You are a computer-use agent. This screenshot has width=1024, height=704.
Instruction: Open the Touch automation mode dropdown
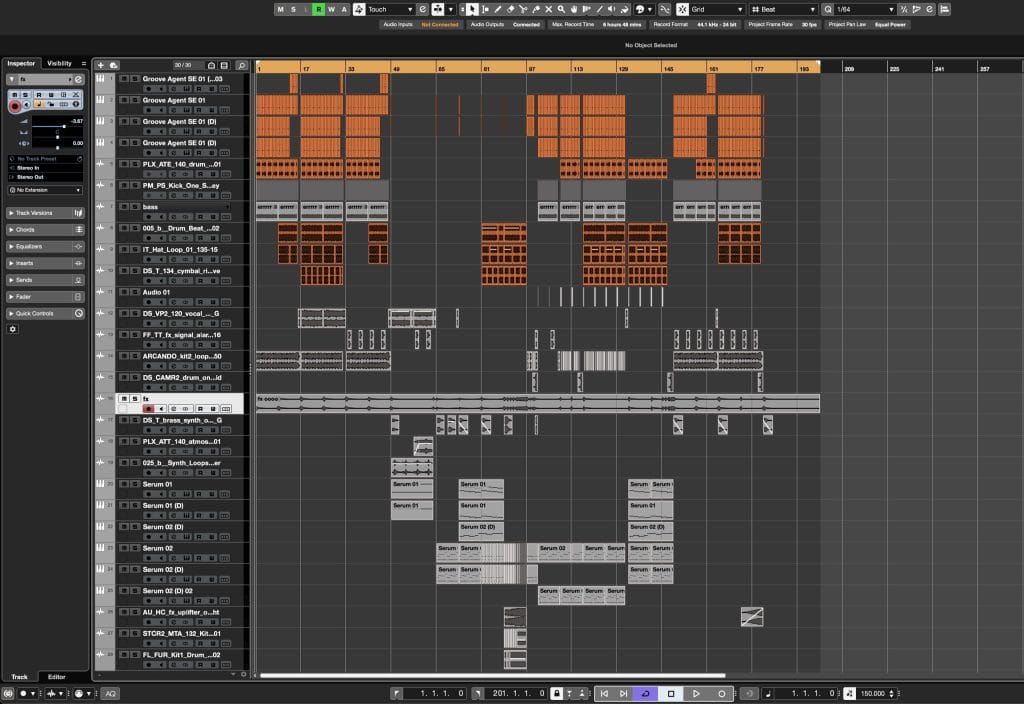[390, 9]
